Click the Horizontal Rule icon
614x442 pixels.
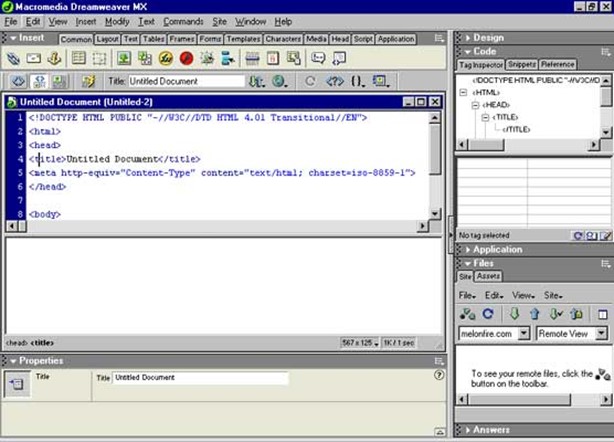[252, 58]
